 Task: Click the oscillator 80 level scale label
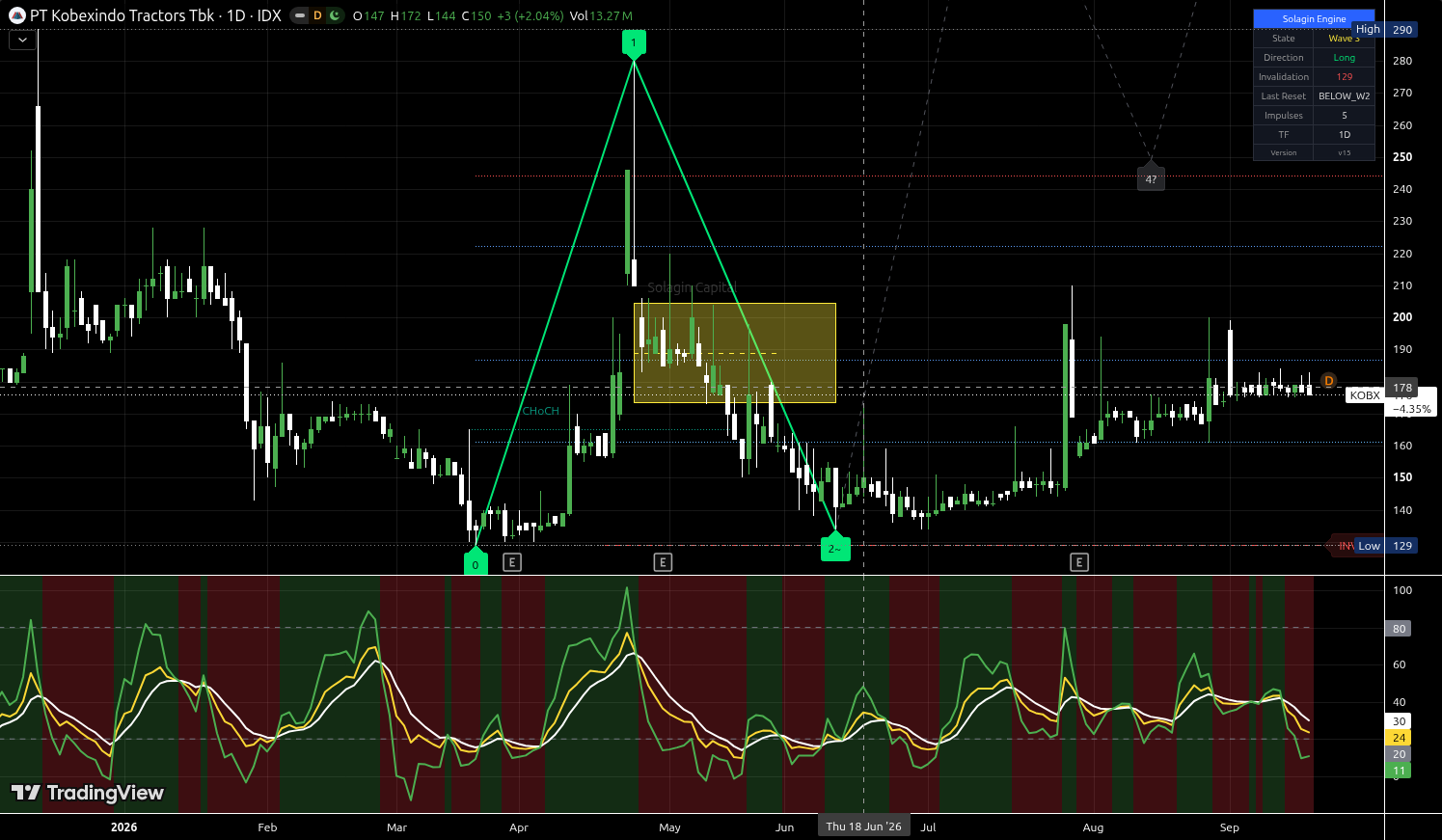pyautogui.click(x=1399, y=629)
